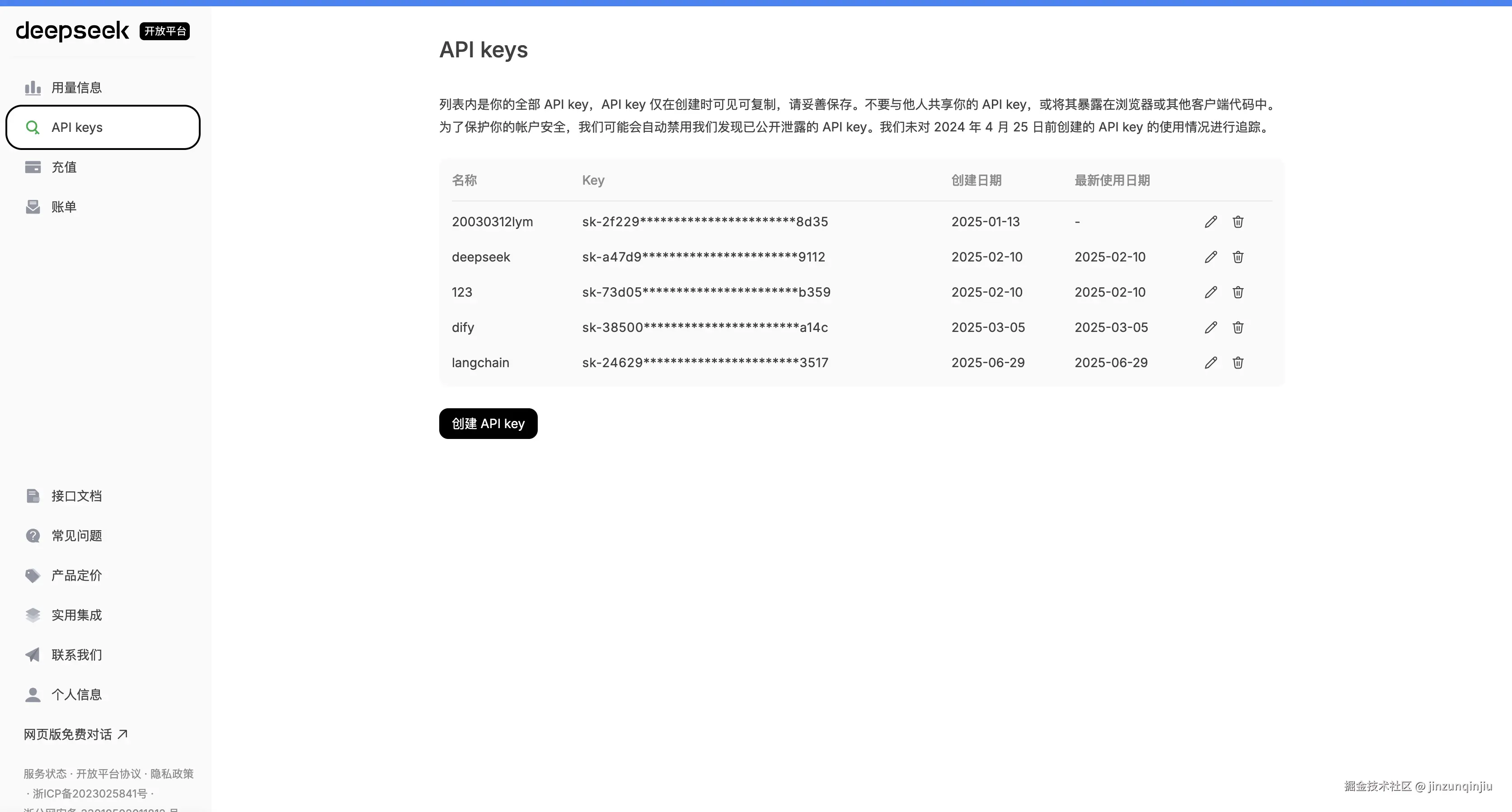Edit the langchain API key name
Image resolution: width=1512 pixels, height=812 pixels.
[1210, 363]
